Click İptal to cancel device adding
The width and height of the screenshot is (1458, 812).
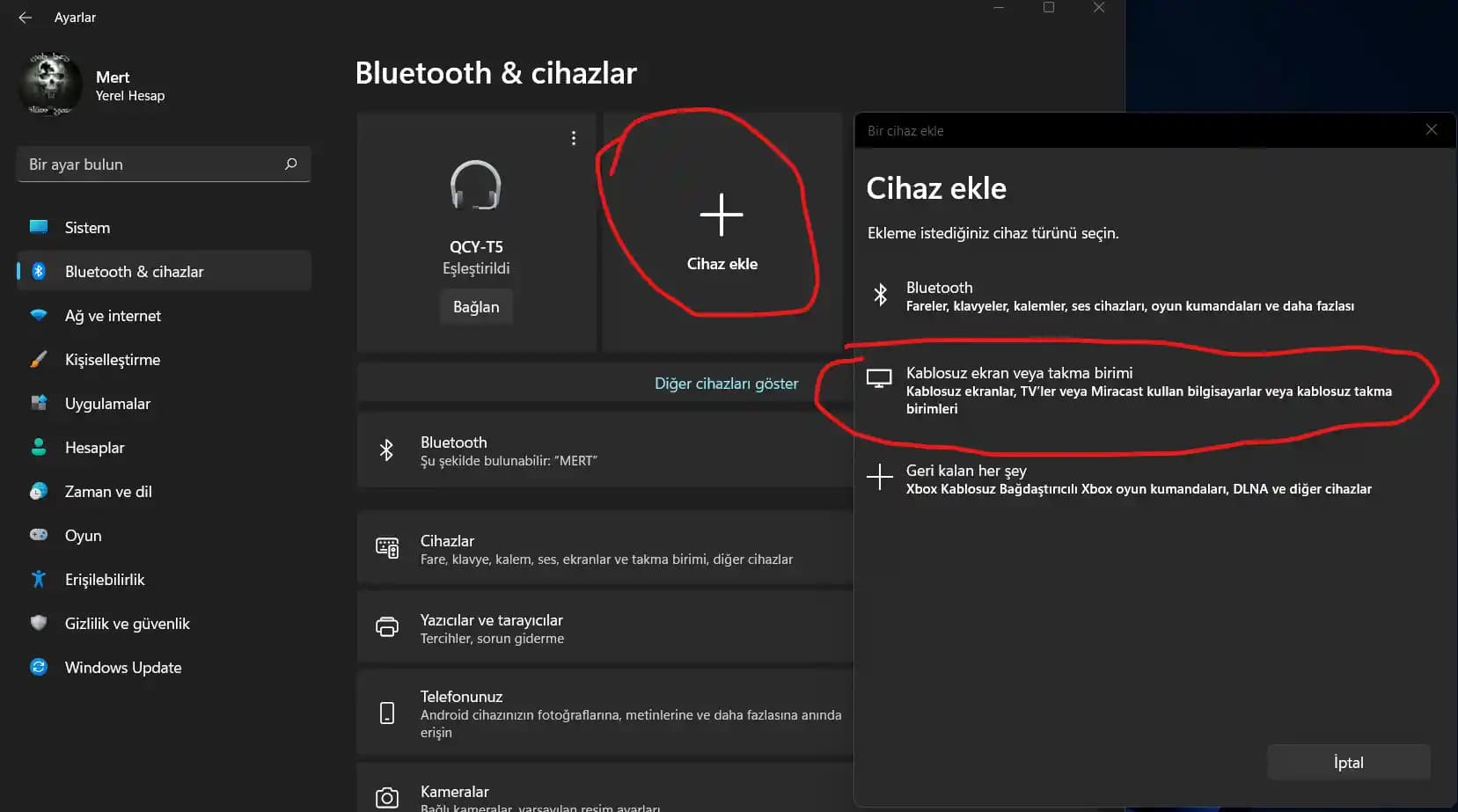(1348, 762)
